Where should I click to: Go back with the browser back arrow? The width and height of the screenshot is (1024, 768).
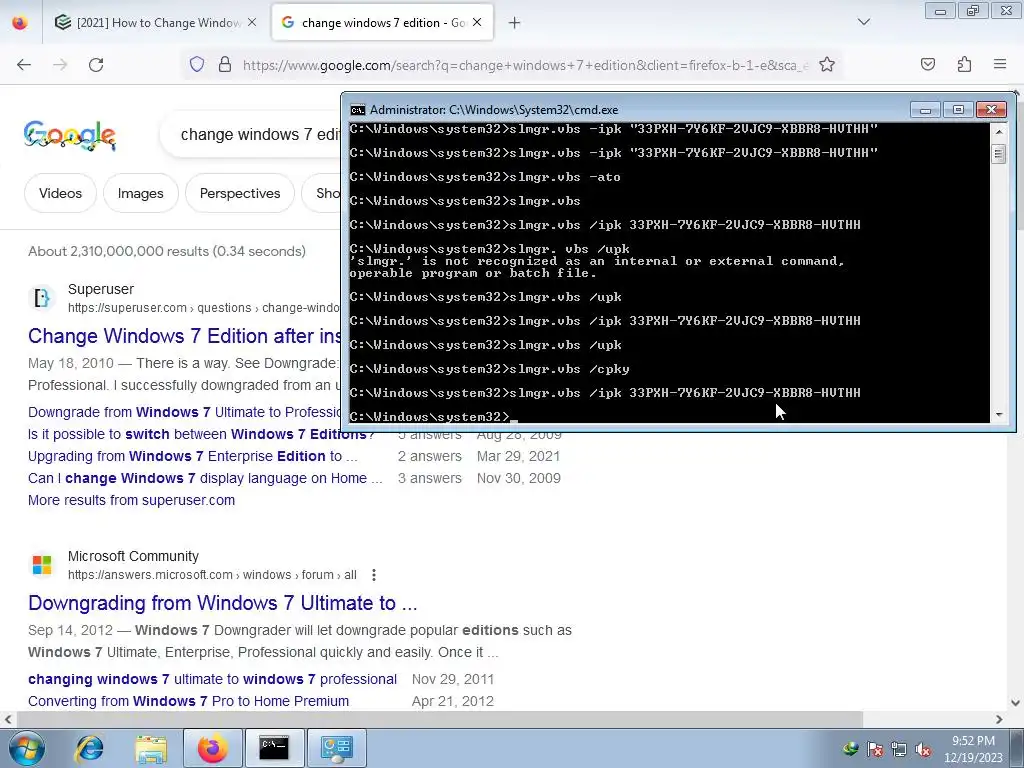[24, 65]
